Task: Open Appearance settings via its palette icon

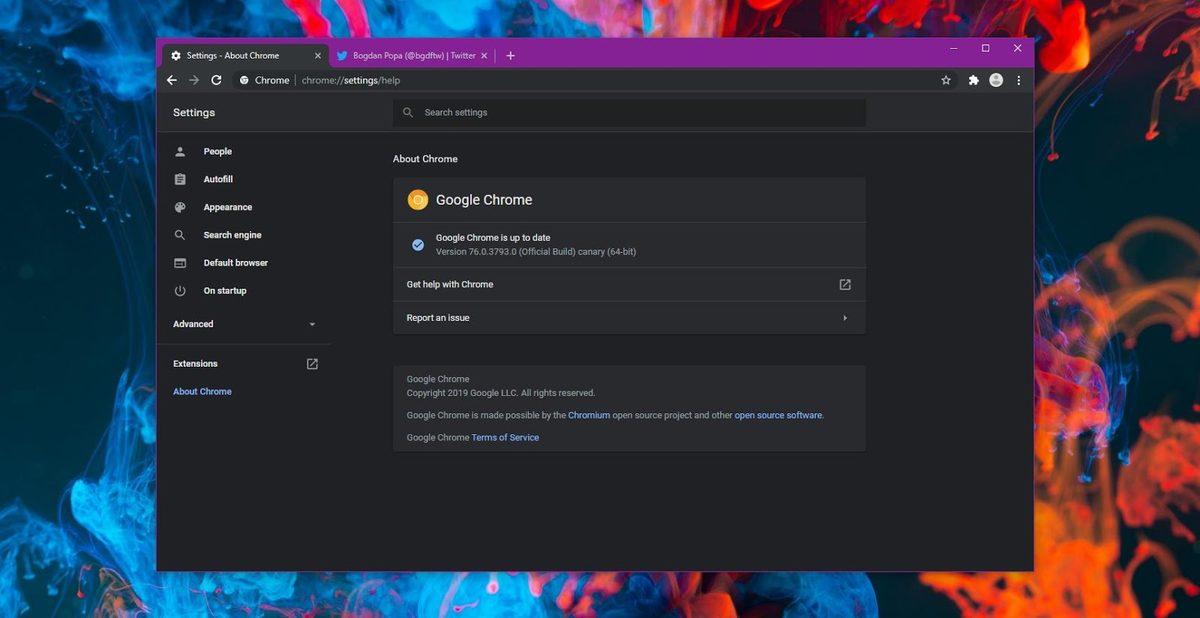Action: pos(181,207)
